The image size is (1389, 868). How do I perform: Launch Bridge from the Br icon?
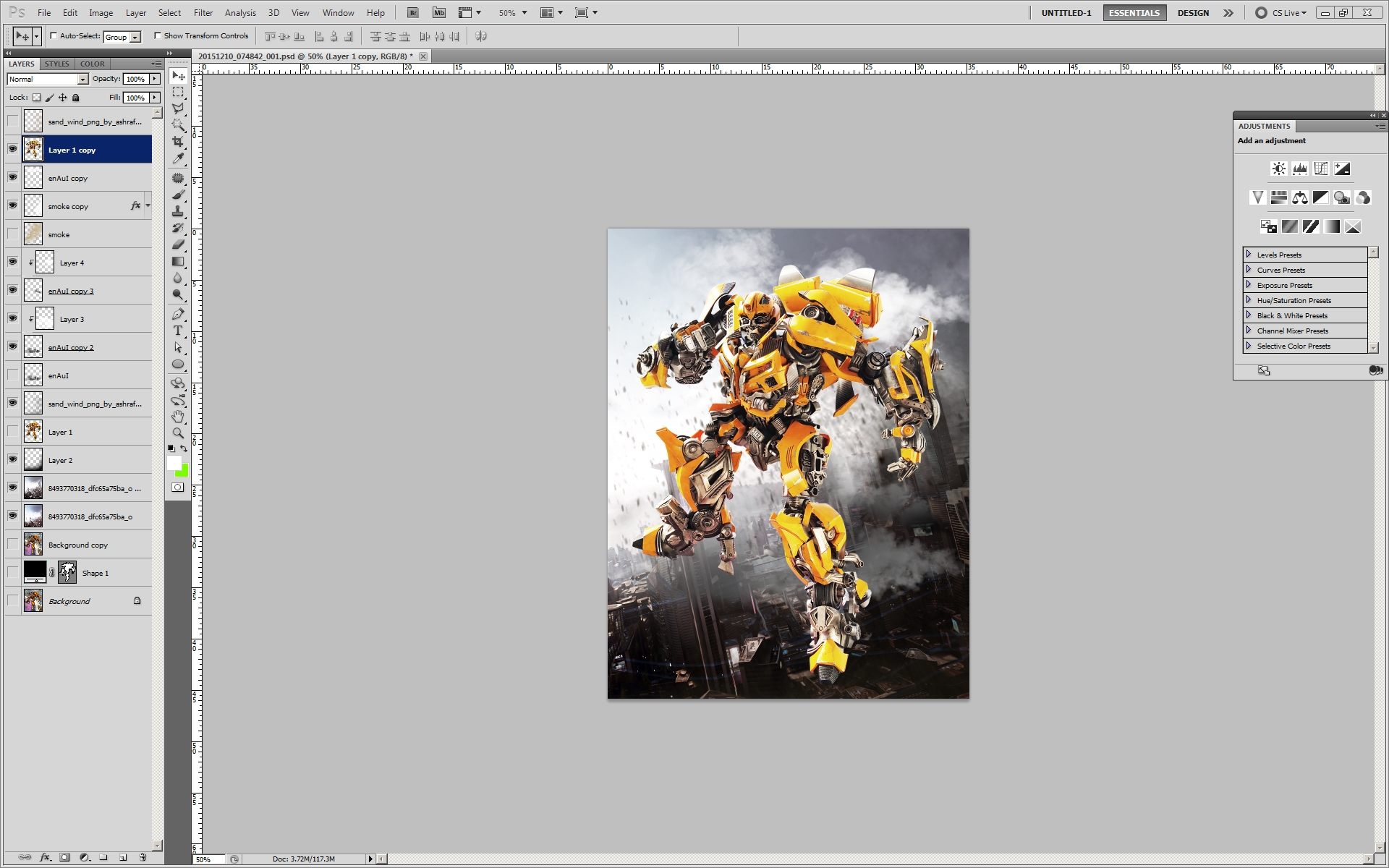point(413,12)
